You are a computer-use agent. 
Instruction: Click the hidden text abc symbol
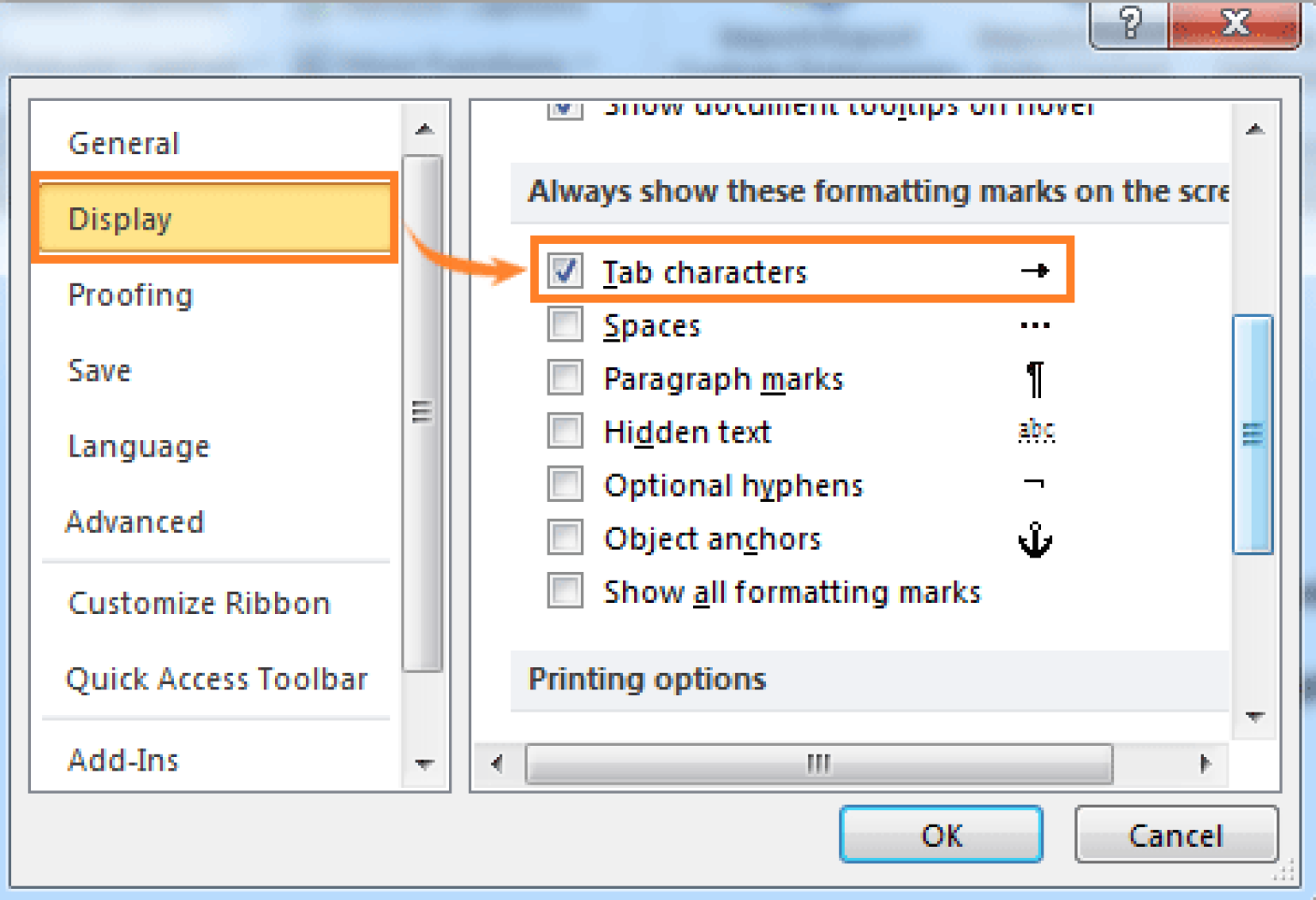coord(1035,432)
